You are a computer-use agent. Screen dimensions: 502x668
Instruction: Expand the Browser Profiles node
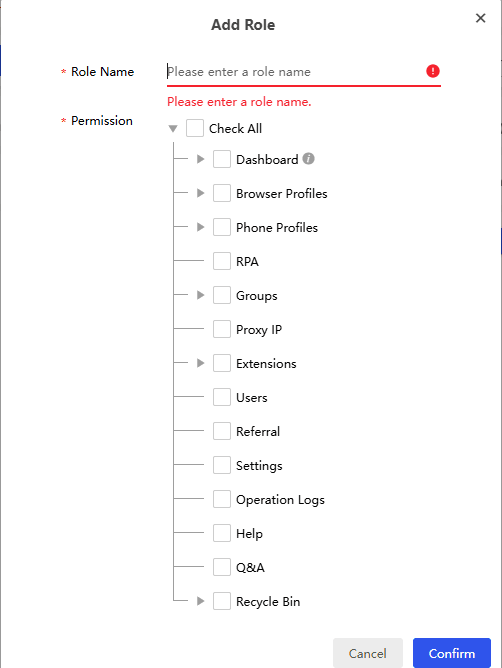pyautogui.click(x=200, y=193)
